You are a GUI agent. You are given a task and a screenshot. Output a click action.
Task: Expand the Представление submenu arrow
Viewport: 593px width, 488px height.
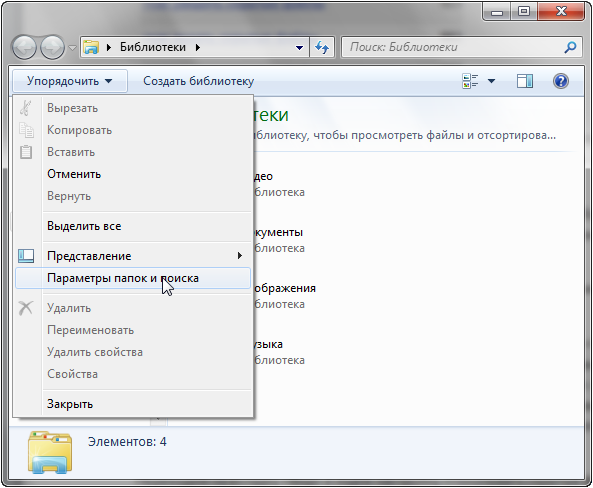(239, 256)
